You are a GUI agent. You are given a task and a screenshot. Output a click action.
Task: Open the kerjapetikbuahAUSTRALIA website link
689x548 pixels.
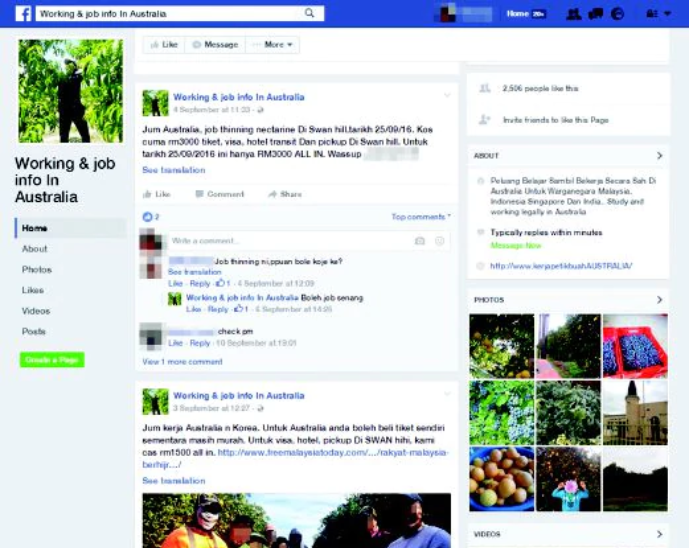561,266
